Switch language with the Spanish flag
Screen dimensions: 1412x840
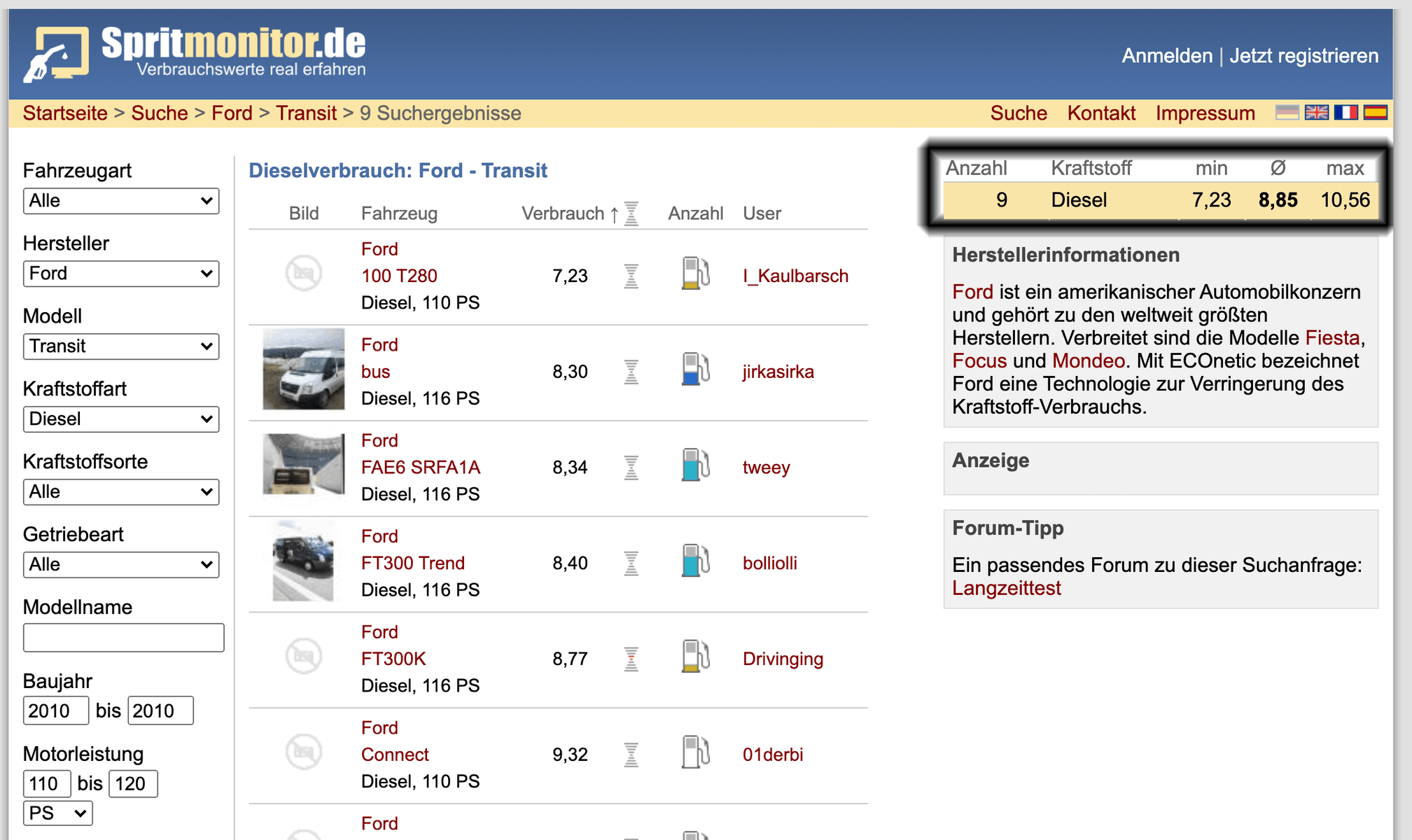[x=1375, y=113]
